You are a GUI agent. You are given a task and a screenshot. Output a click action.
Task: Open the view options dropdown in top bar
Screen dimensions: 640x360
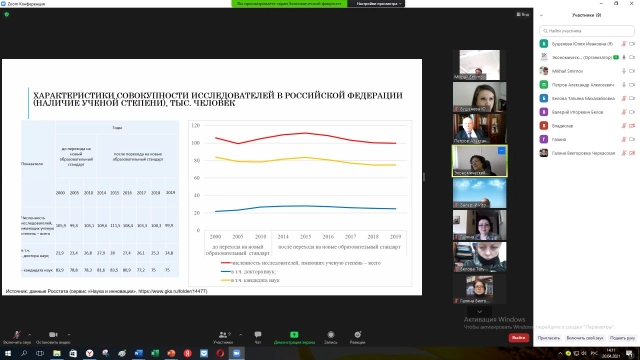click(x=378, y=4)
